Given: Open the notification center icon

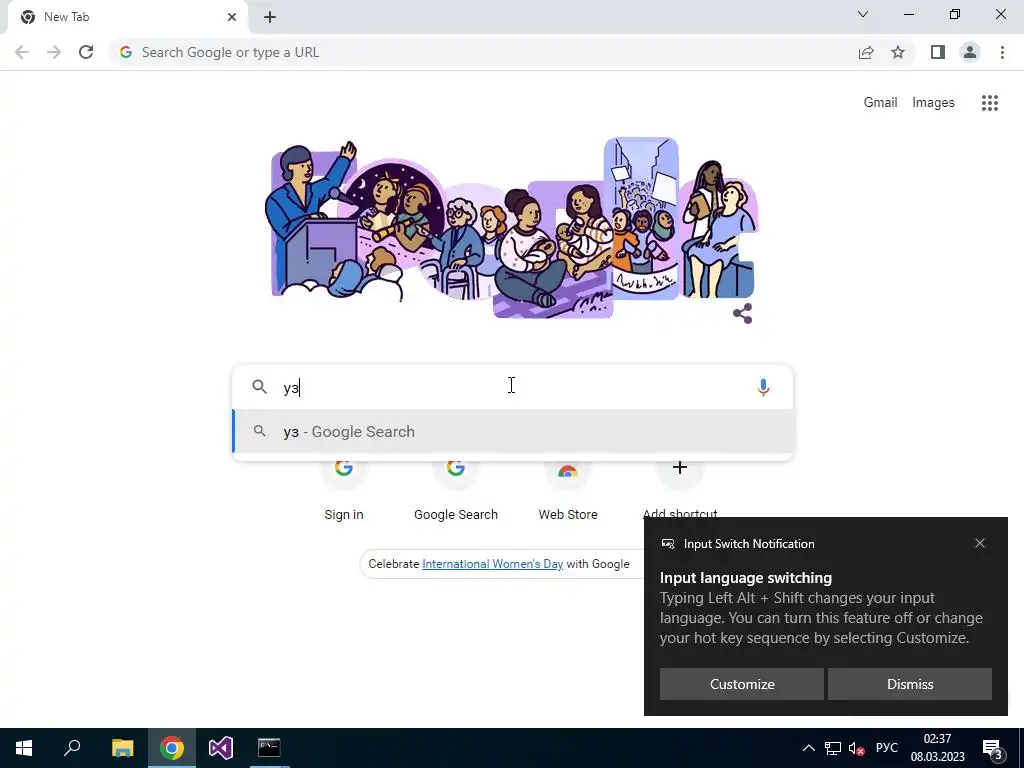Looking at the screenshot, I should [992, 749].
